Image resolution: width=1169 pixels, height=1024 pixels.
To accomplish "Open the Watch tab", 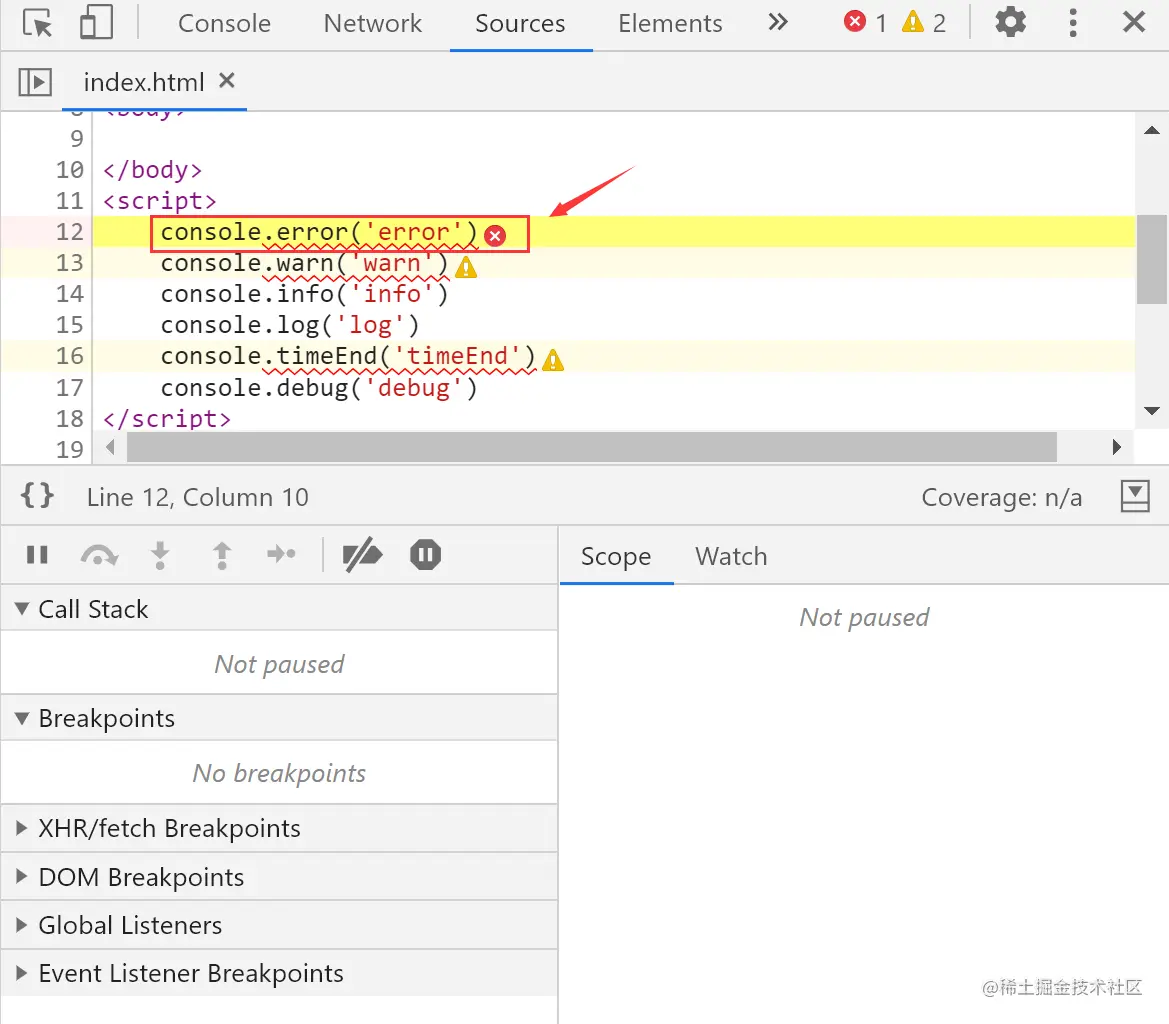I will click(731, 557).
